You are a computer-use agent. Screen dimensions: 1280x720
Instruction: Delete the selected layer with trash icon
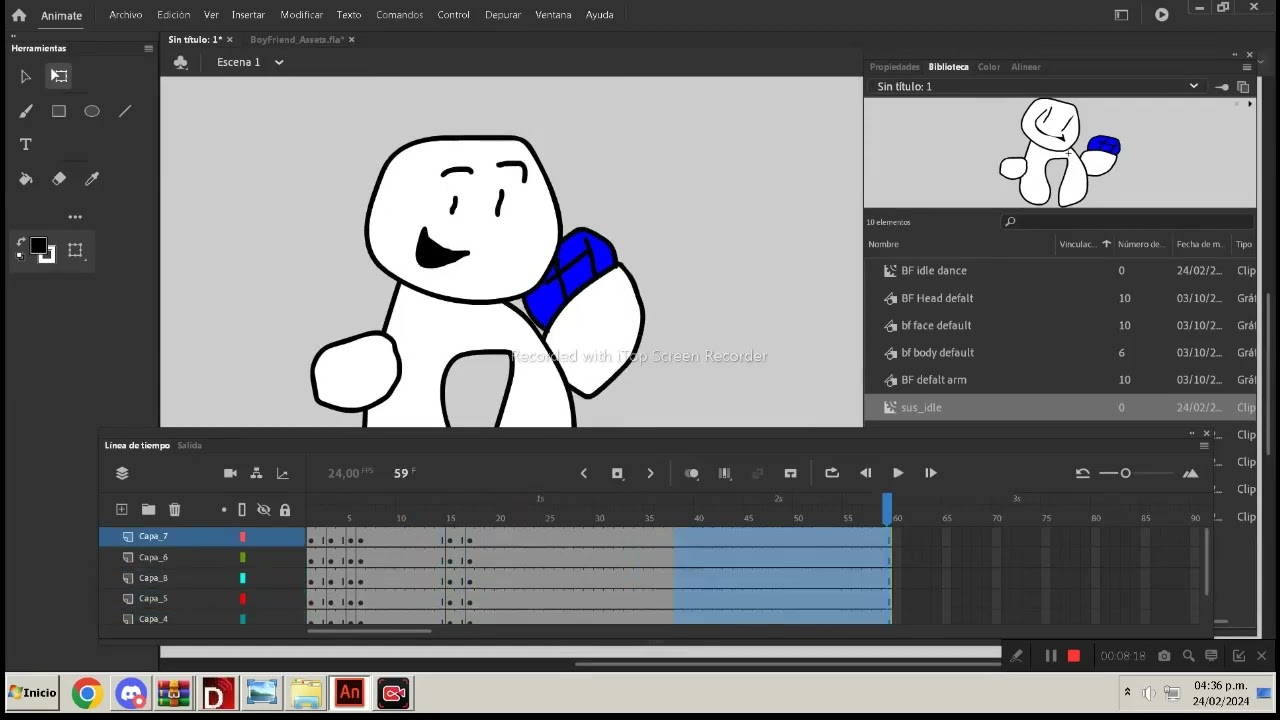click(x=174, y=510)
